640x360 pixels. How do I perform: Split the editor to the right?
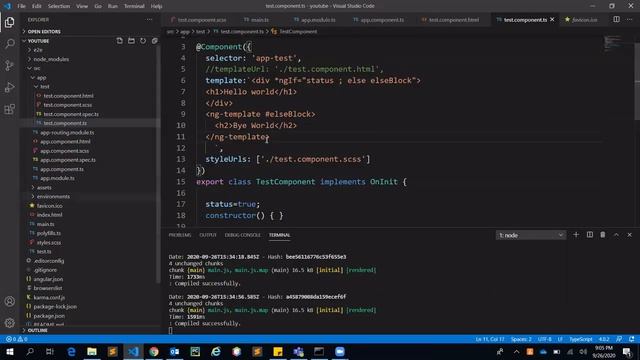coord(616,19)
